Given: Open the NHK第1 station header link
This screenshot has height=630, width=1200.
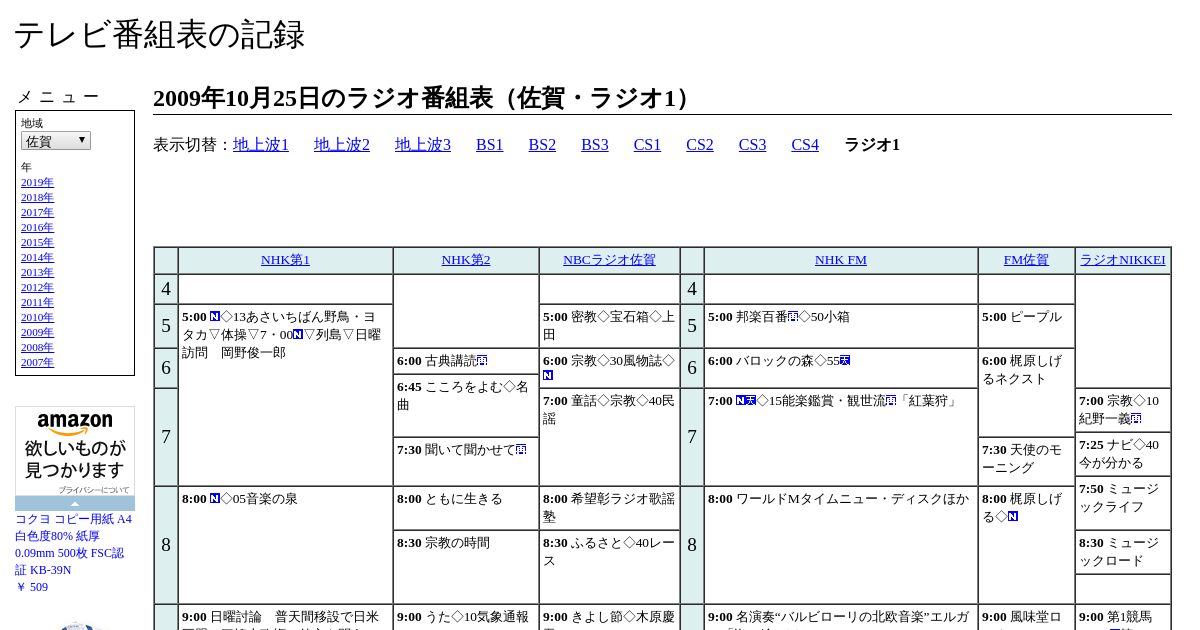Looking at the screenshot, I should (x=285, y=260).
